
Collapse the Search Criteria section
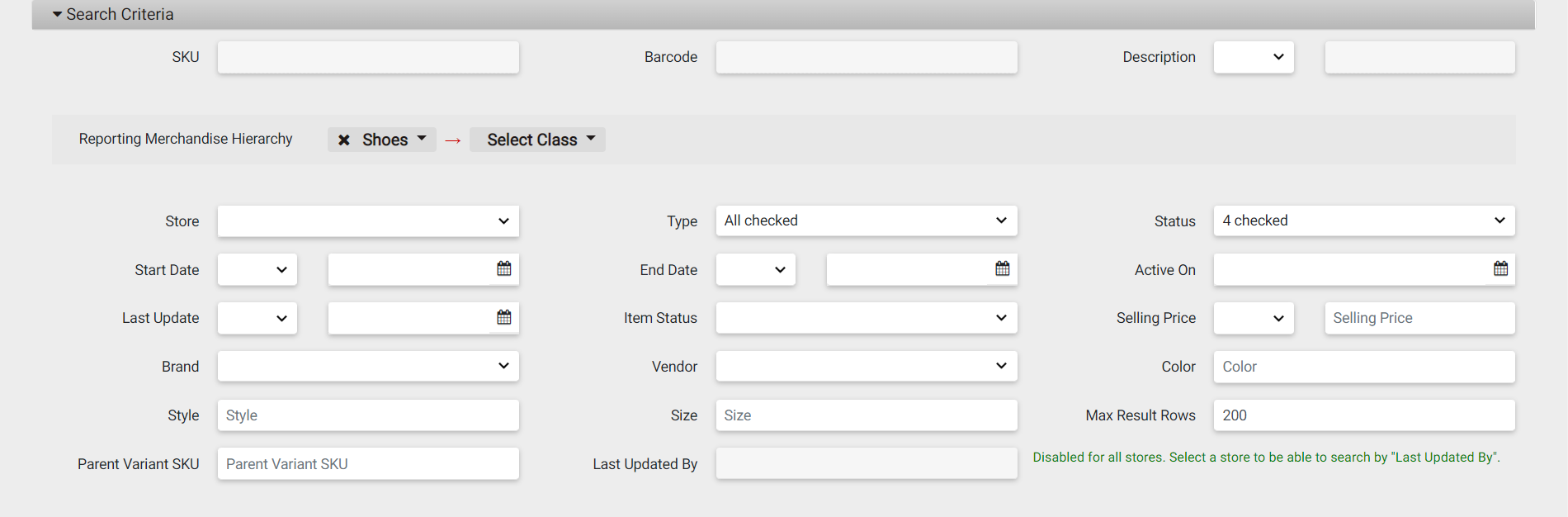(112, 14)
